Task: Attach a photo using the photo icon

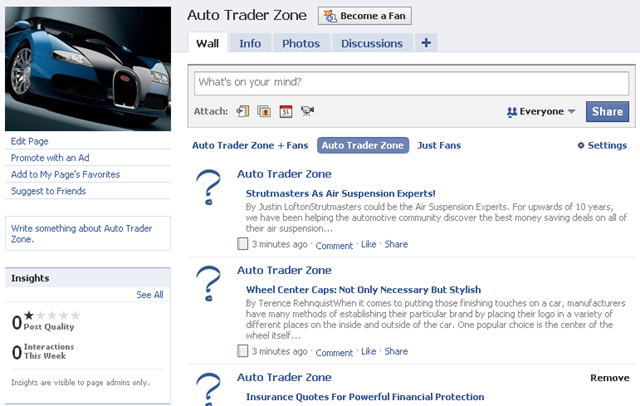Action: [264, 111]
